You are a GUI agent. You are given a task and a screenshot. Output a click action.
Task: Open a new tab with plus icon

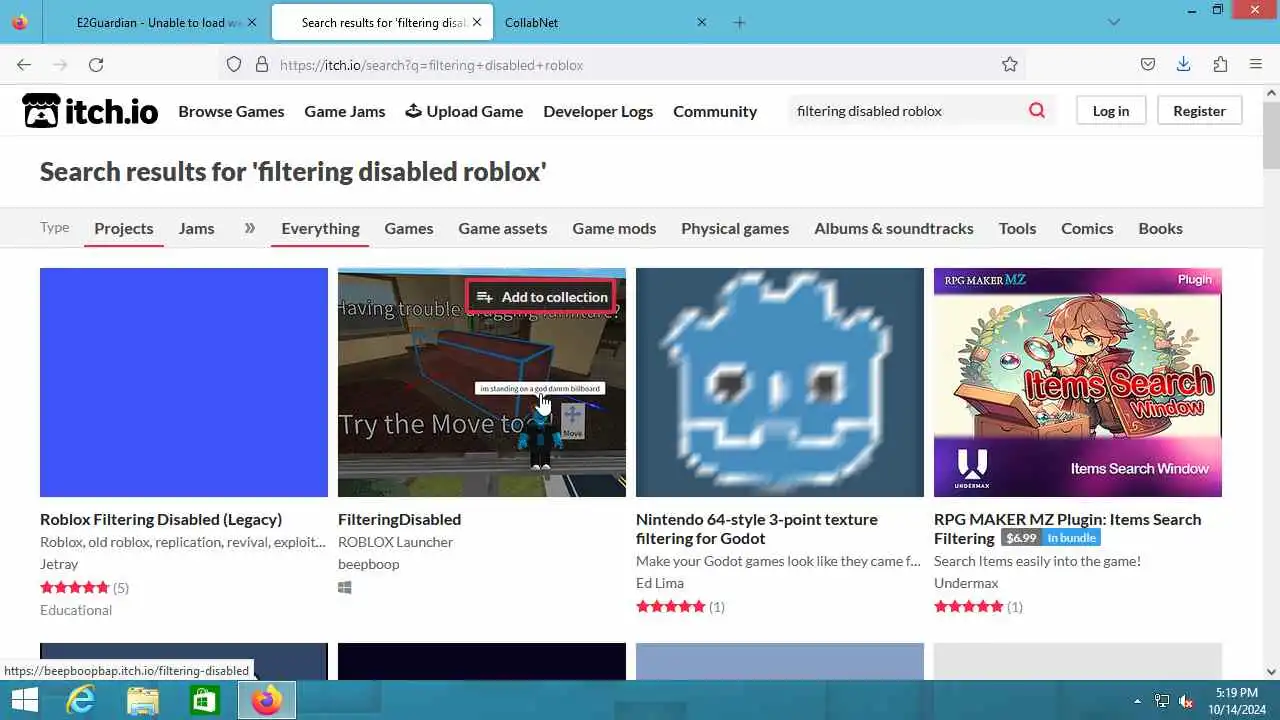tap(739, 22)
